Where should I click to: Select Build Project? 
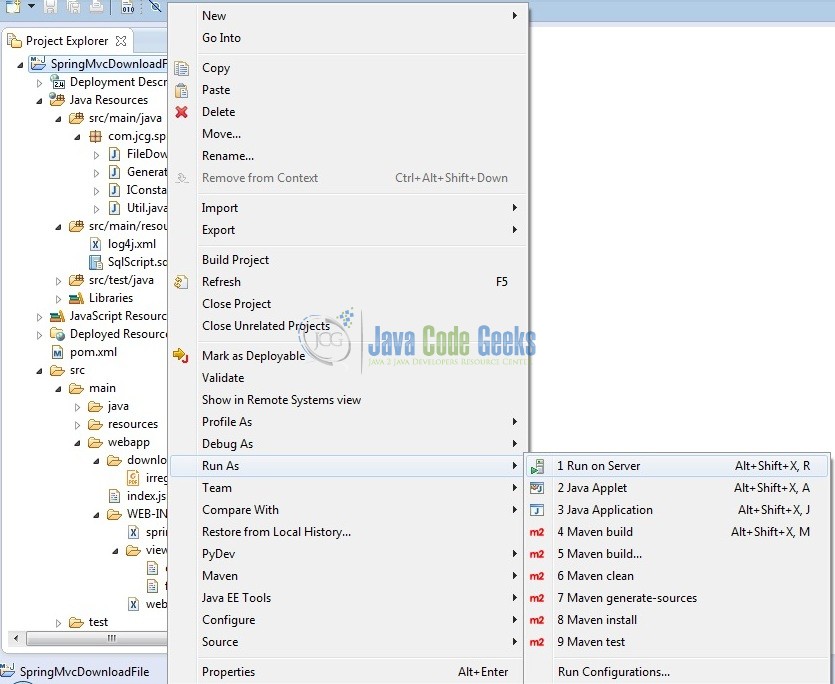click(x=348, y=260)
